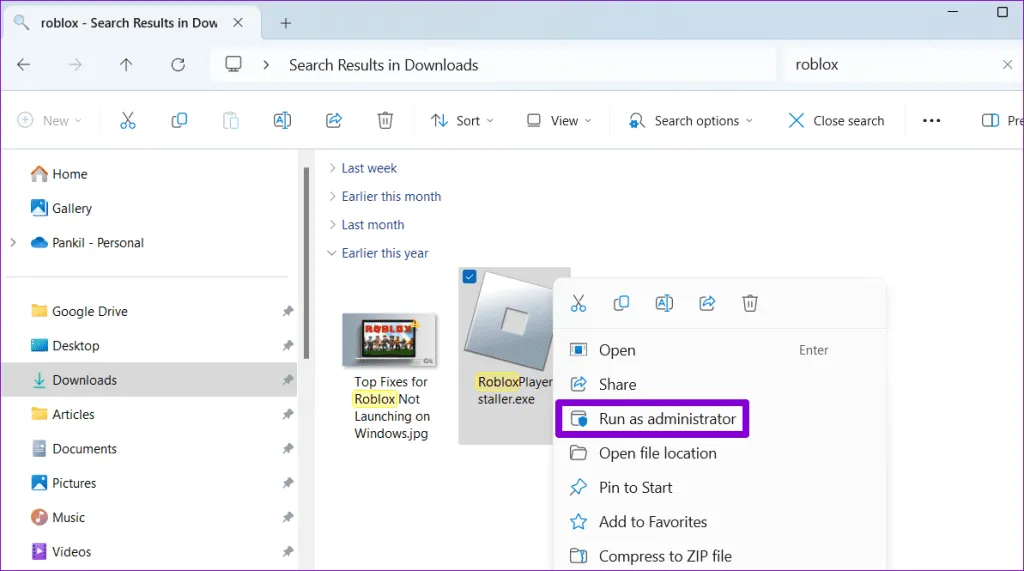1024x571 pixels.
Task: Expand the Last week group
Action: pyautogui.click(x=333, y=168)
